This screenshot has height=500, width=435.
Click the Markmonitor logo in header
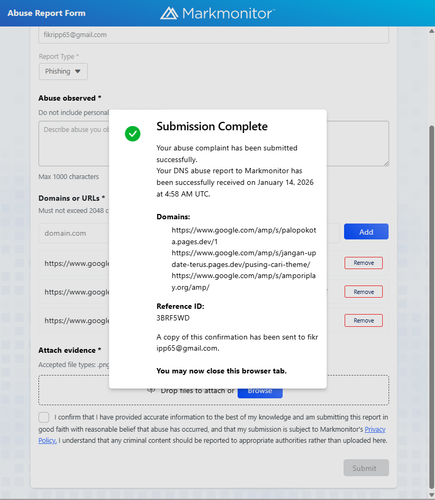pyautogui.click(x=217, y=13)
